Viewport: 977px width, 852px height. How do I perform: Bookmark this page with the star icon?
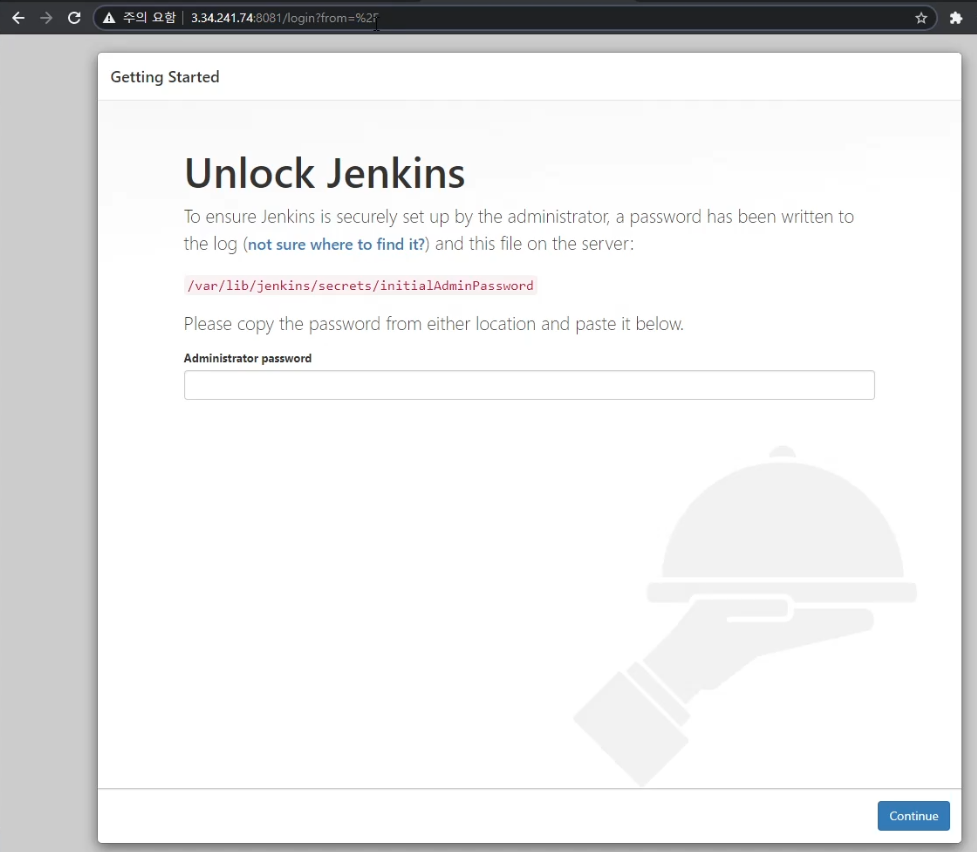coord(921,18)
